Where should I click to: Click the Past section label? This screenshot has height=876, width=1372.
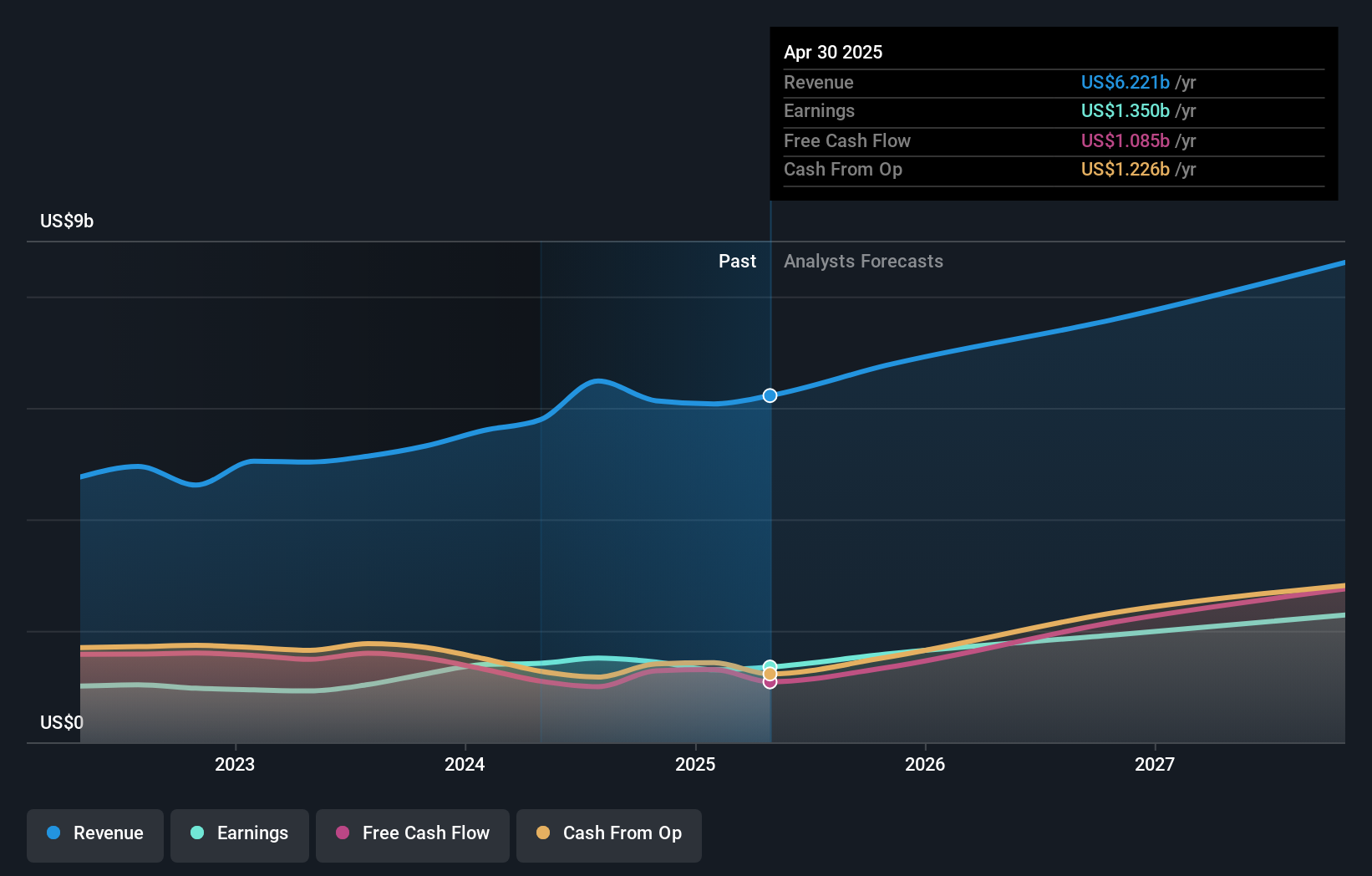737,262
